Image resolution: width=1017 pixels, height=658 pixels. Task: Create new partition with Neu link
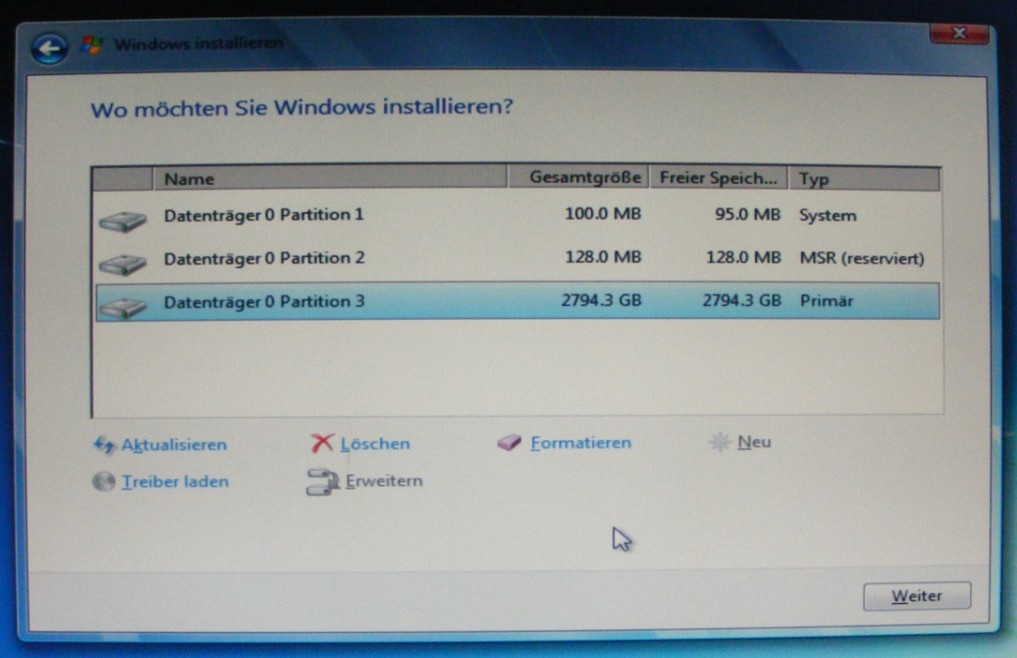[754, 442]
